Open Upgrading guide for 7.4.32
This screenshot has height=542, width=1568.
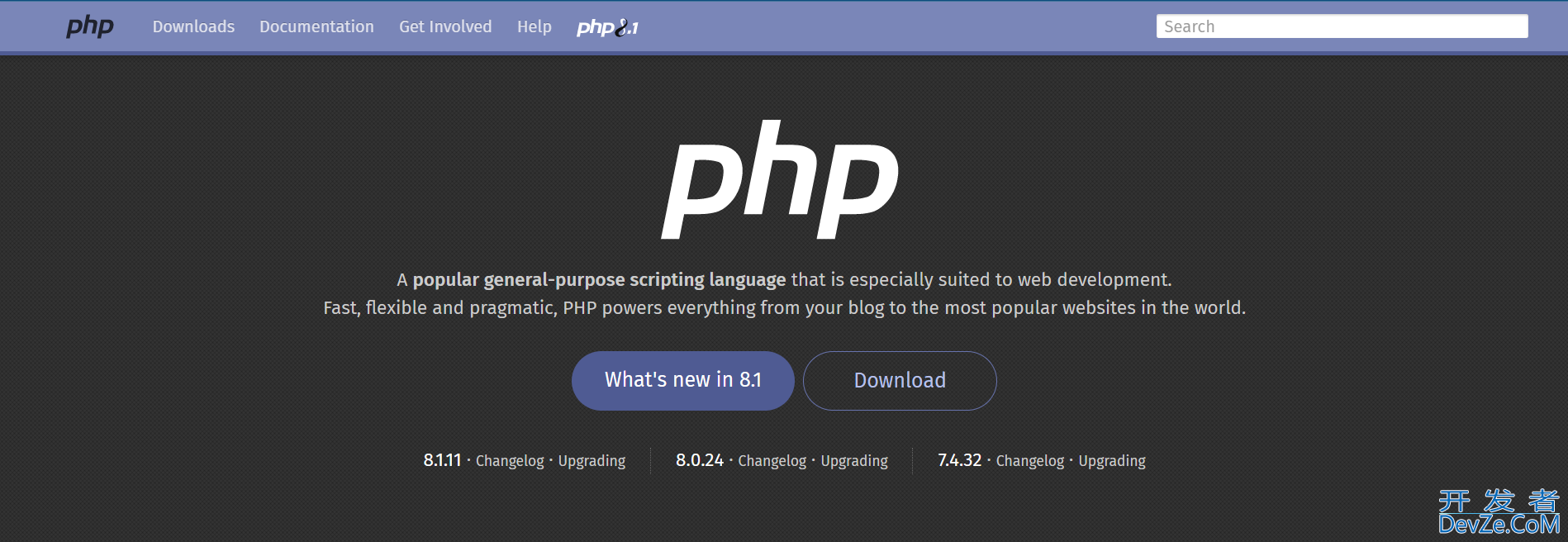point(1112,461)
